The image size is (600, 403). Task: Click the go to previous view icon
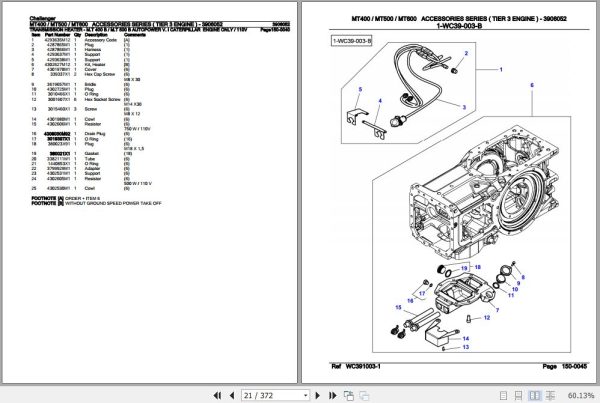pos(349,395)
